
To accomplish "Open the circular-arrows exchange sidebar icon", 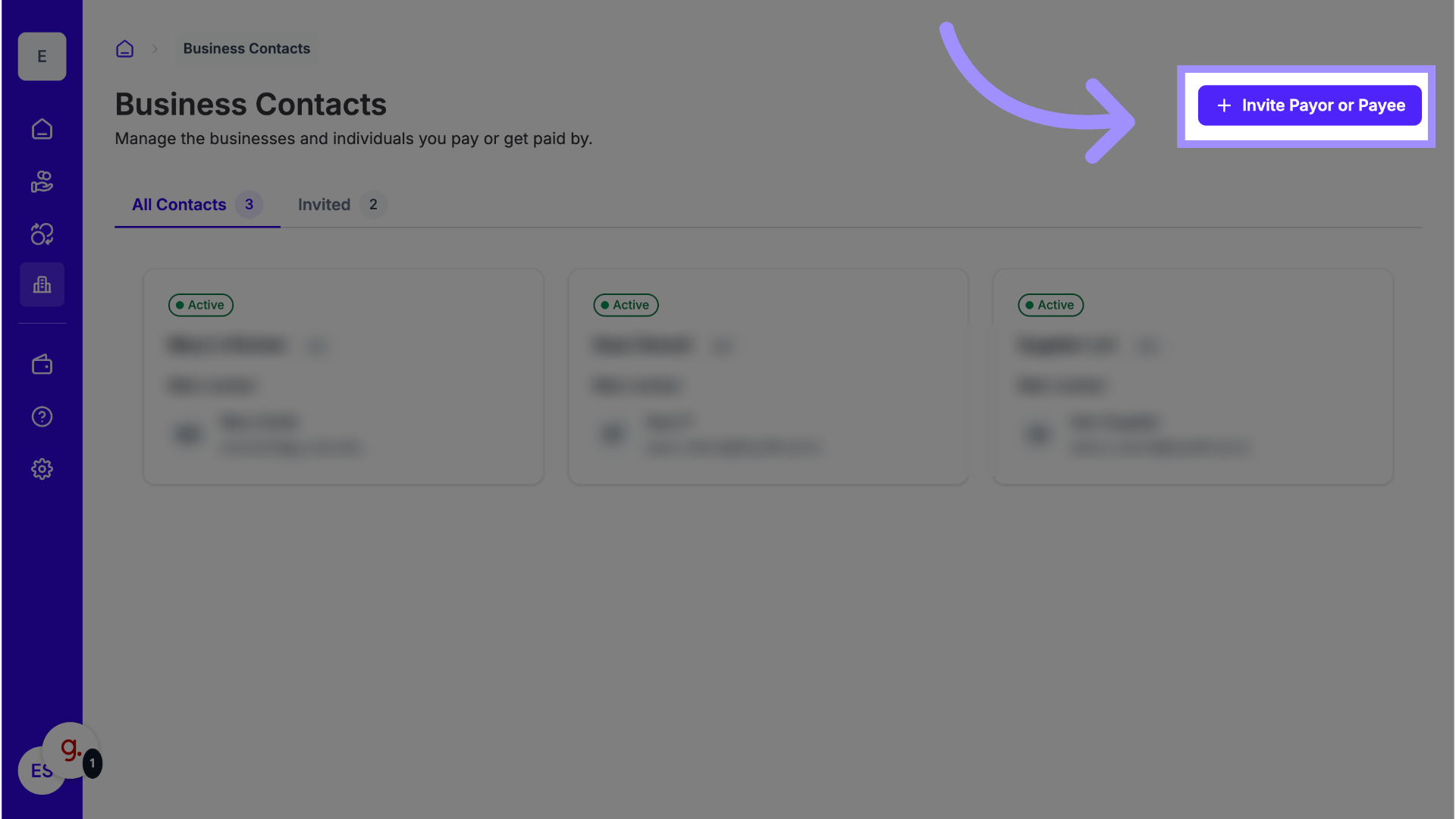I will (x=42, y=234).
